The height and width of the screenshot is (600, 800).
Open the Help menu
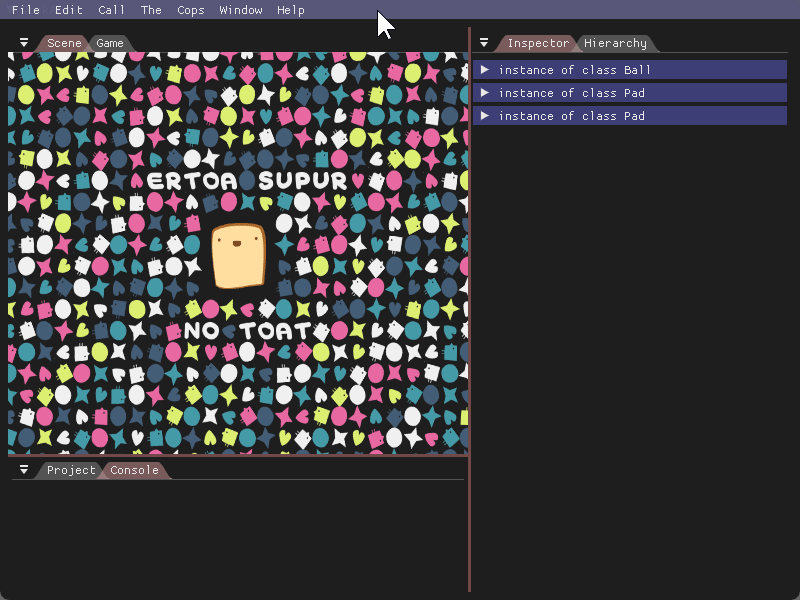tap(291, 10)
